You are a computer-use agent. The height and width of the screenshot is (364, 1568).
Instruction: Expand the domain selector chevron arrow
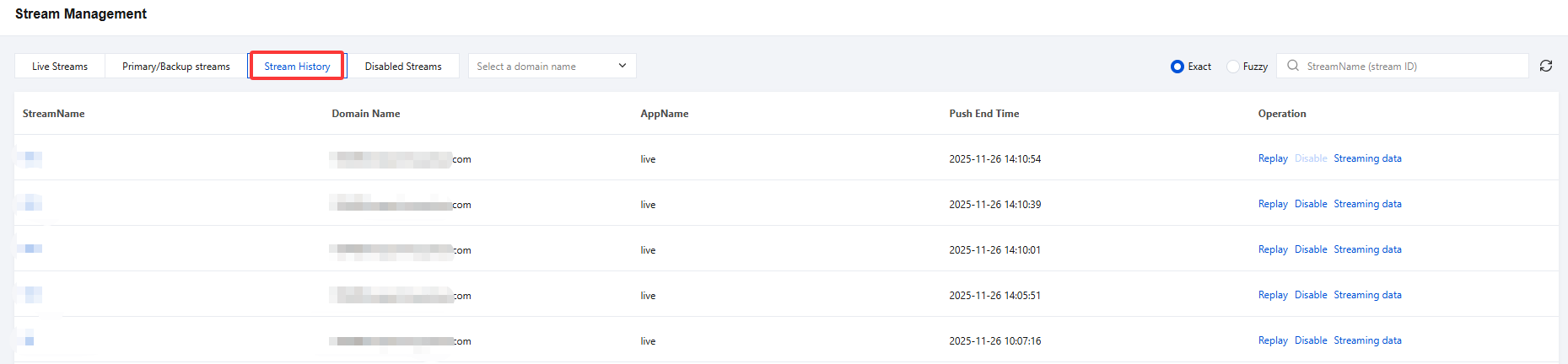(x=622, y=66)
